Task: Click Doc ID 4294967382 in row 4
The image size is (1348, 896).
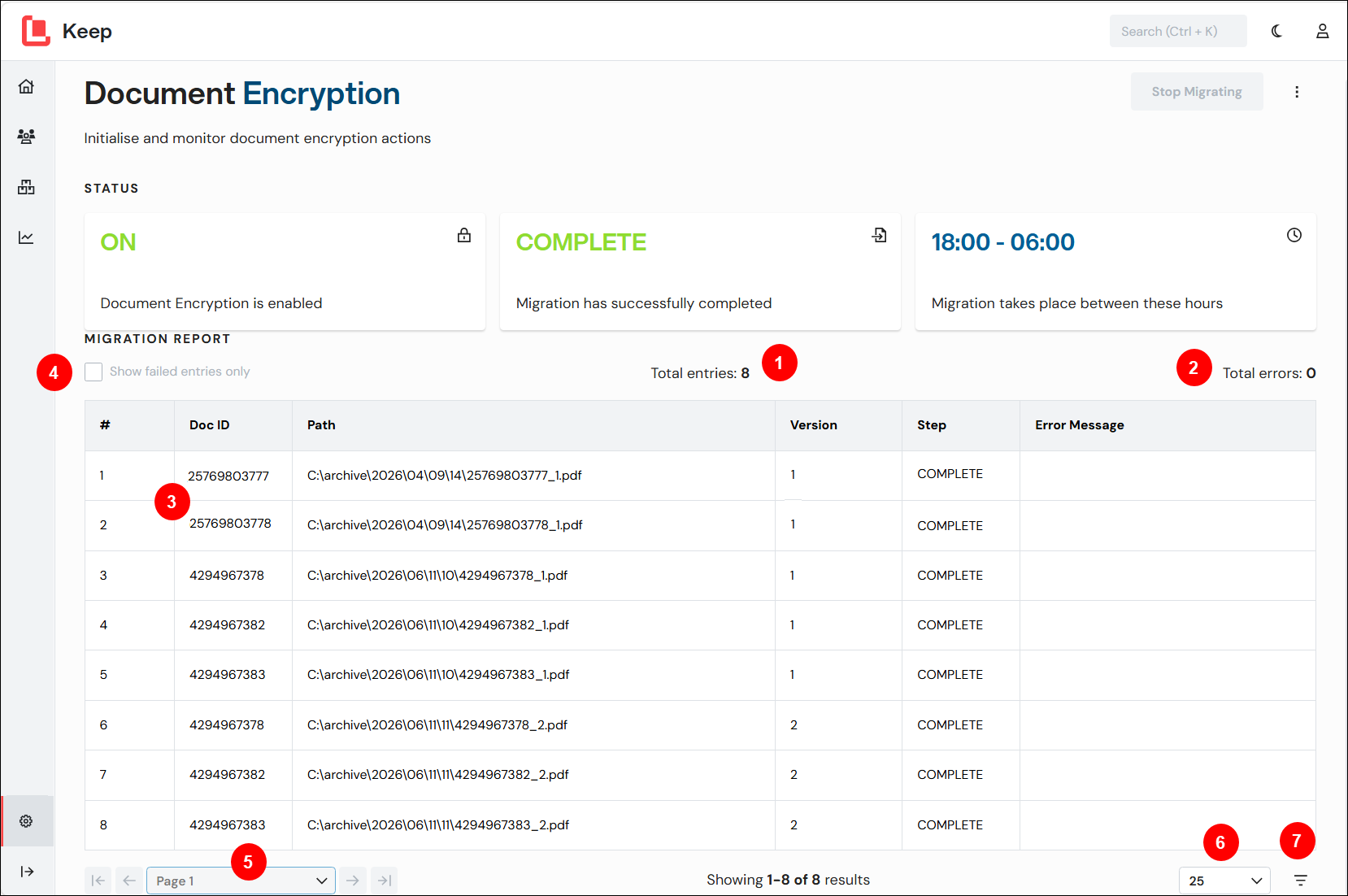Action: coord(228,625)
